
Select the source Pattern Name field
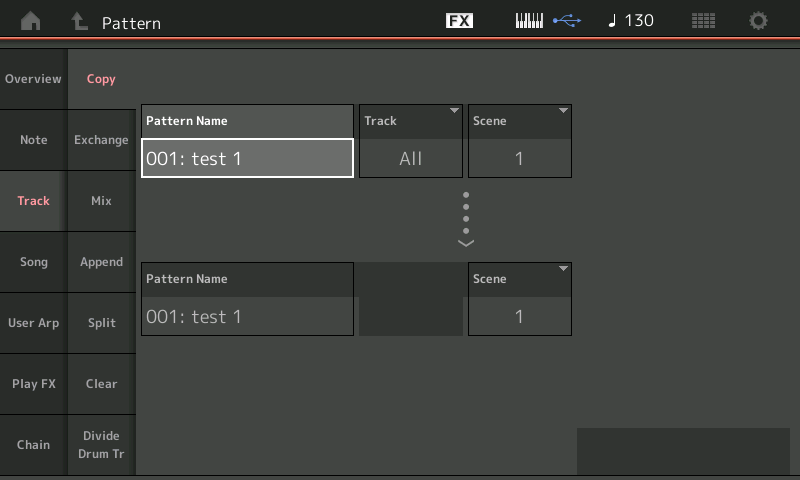pyautogui.click(x=247, y=157)
